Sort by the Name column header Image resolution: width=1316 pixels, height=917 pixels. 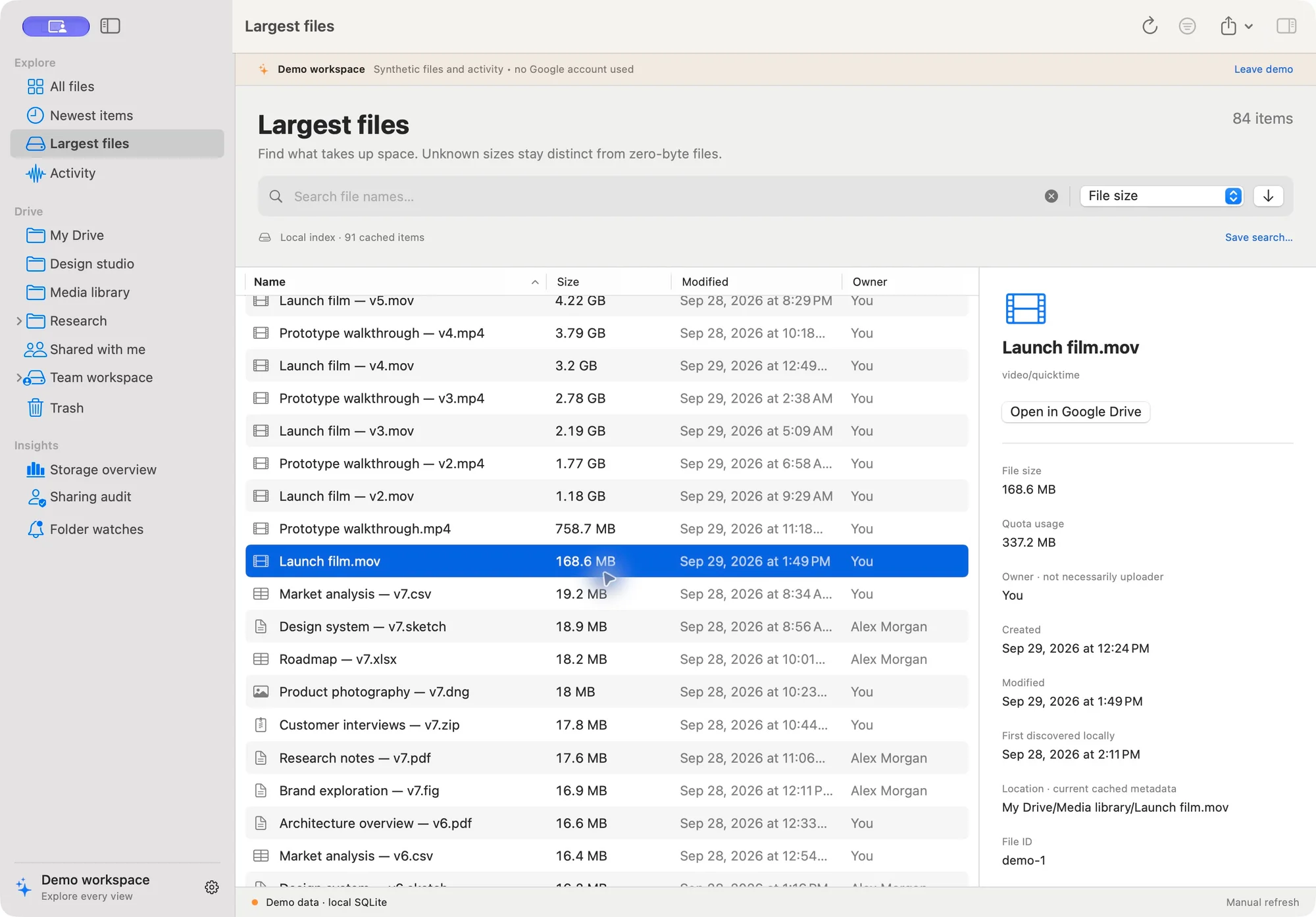395,282
